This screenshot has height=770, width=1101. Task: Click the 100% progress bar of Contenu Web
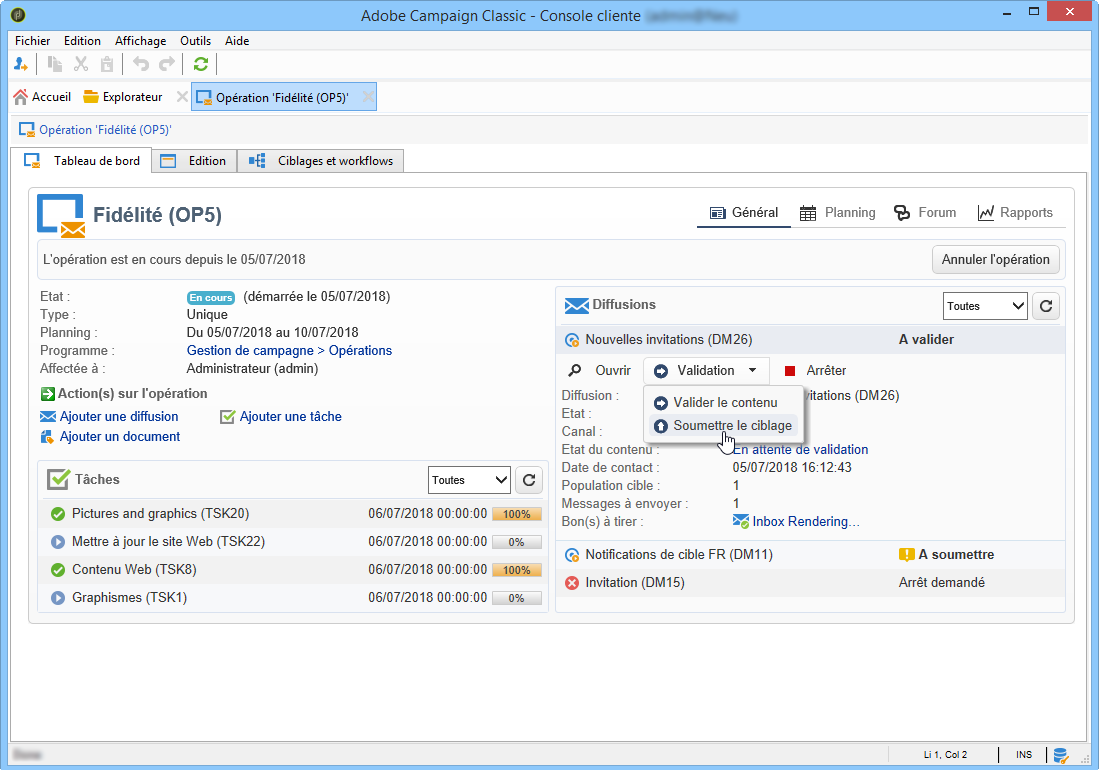pos(517,570)
